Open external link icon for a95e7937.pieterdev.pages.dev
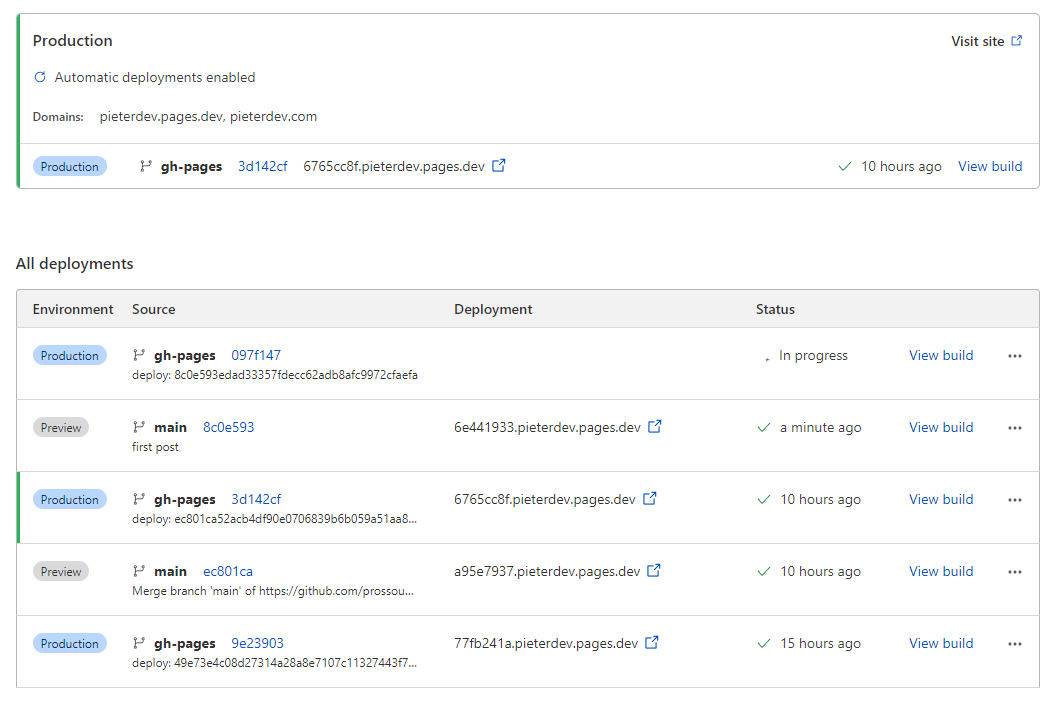The image size is (1052, 703). click(x=655, y=571)
